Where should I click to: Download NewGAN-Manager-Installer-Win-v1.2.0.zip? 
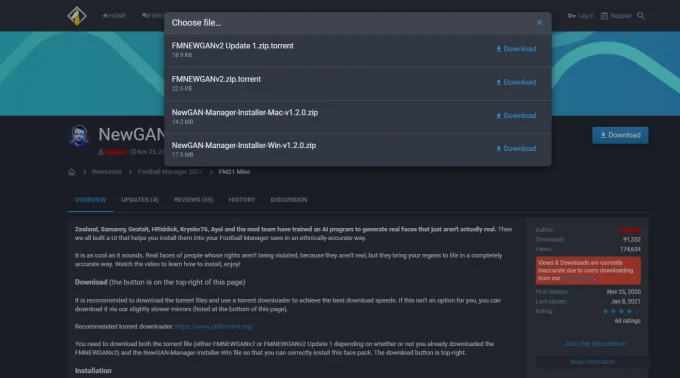point(516,149)
